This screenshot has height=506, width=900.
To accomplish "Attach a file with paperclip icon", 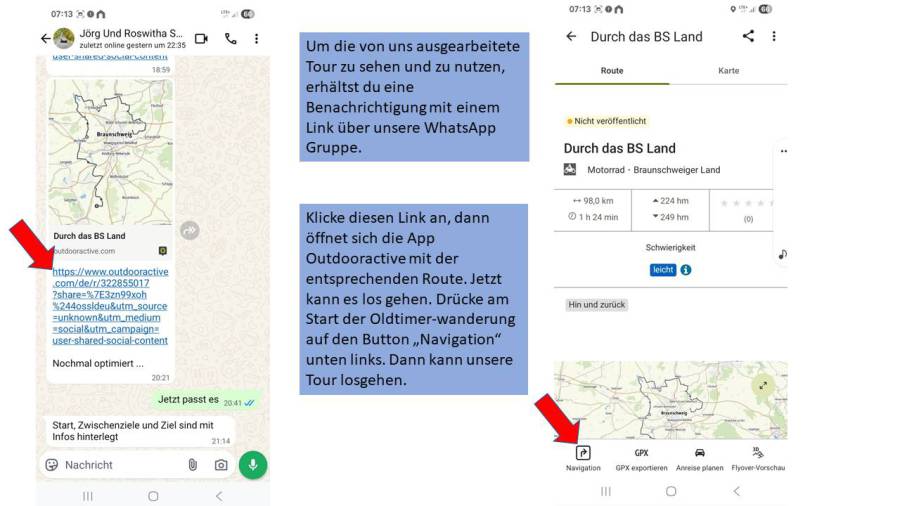I will pyautogui.click(x=193, y=465).
